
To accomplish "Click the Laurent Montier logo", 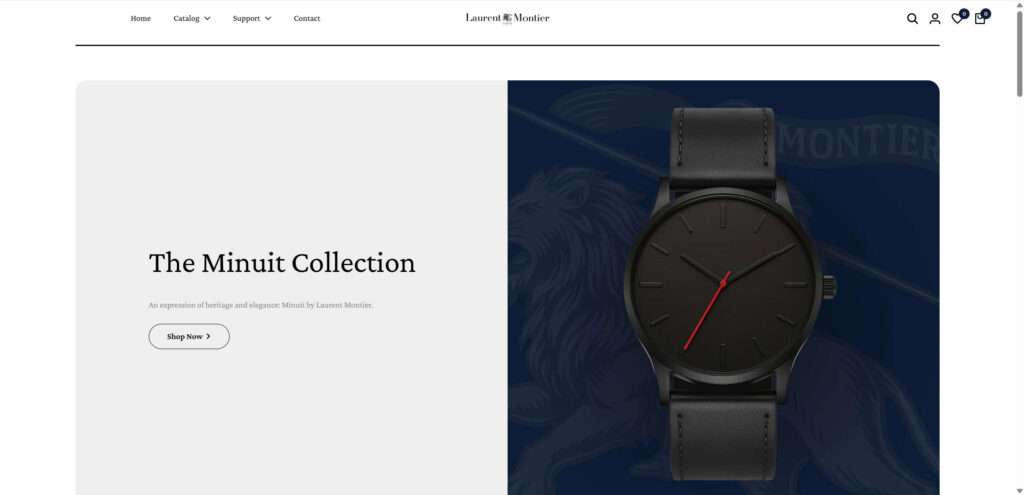I will (507, 18).
